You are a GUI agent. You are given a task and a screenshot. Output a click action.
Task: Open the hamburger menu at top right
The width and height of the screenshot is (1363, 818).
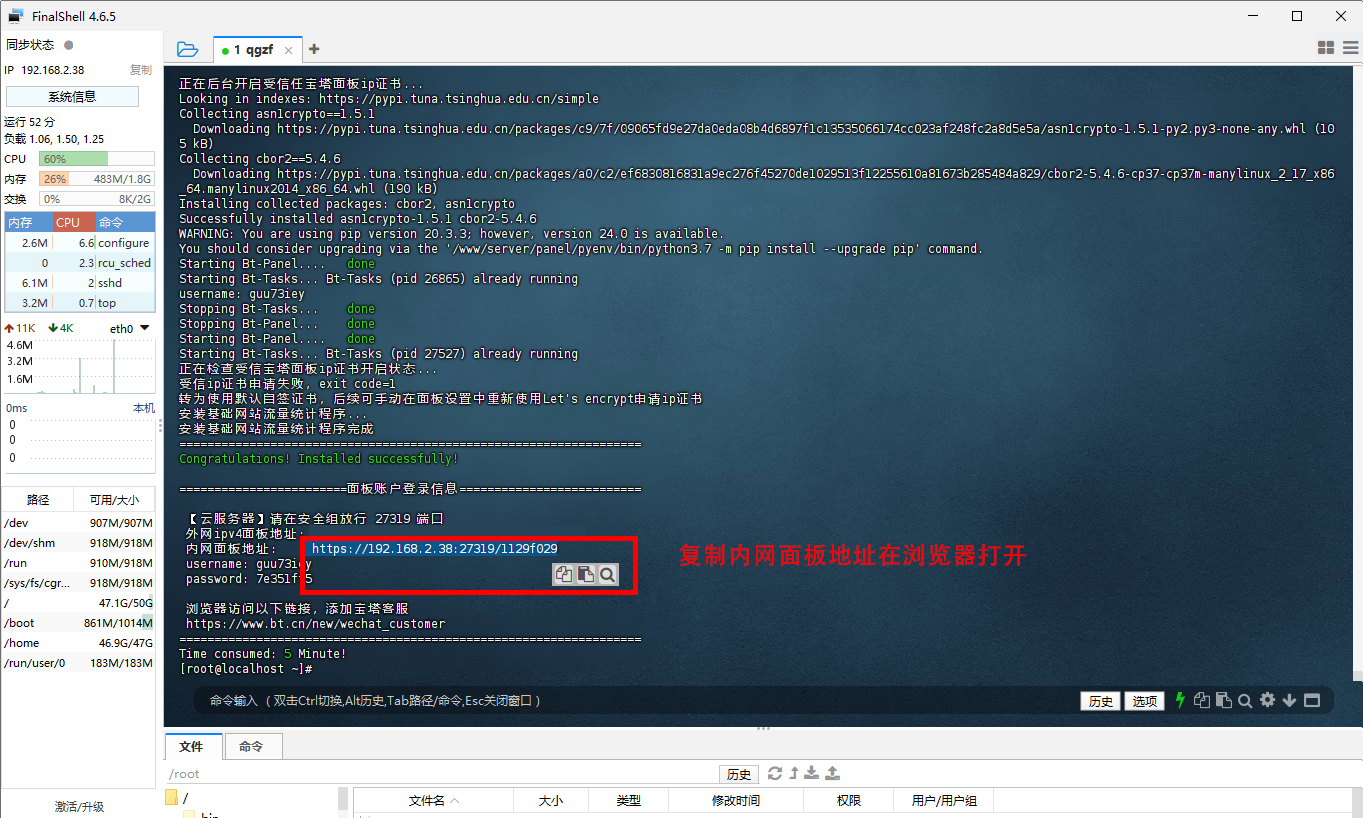pyautogui.click(x=1349, y=48)
